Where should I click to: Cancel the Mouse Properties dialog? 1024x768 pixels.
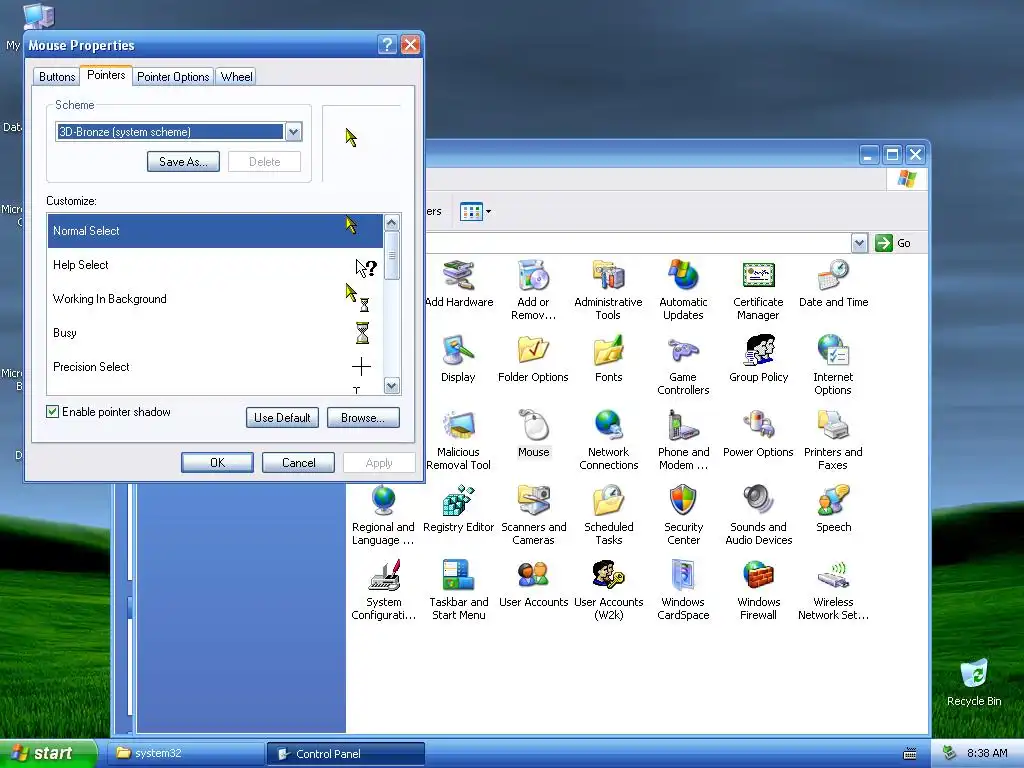click(298, 462)
